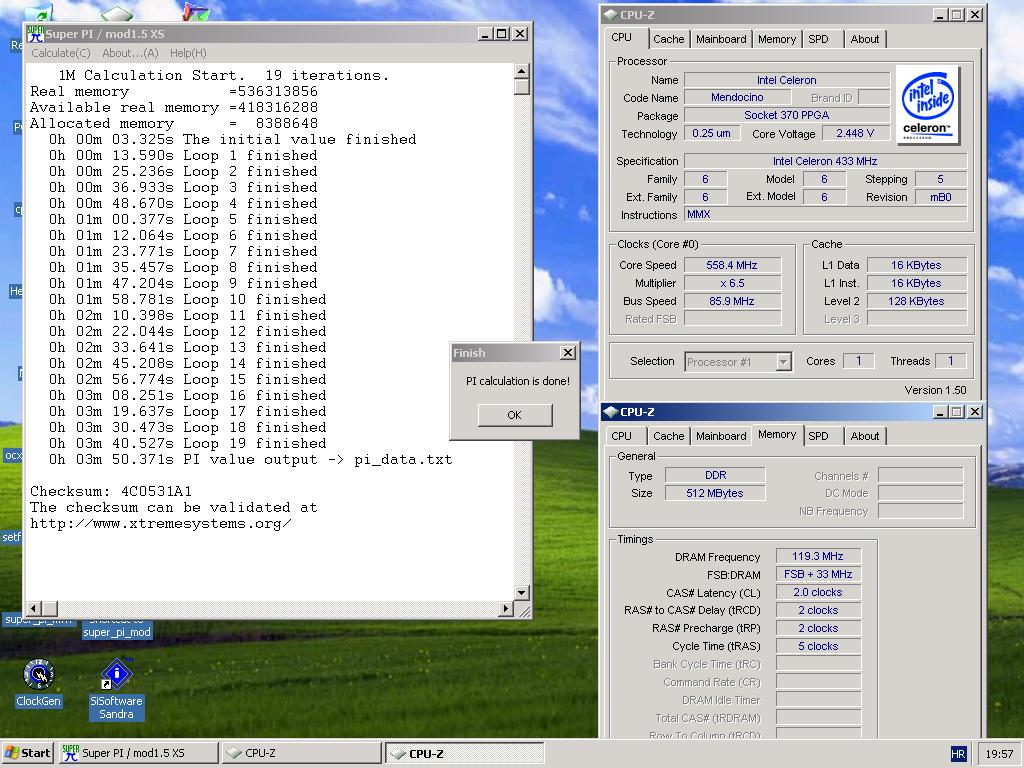Click the Windows Start button
Screen dimensions: 1024x768
27,753
